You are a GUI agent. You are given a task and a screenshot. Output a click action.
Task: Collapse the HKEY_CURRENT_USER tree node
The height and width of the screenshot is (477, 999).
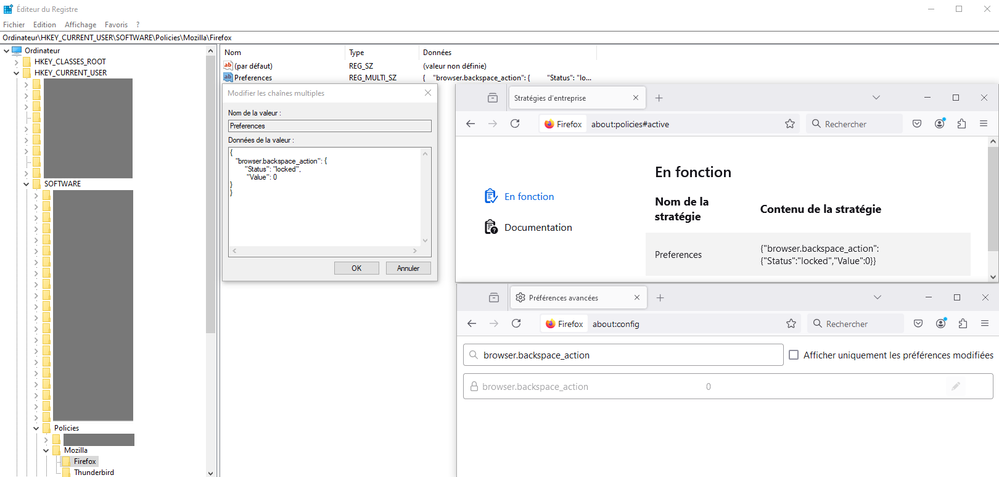17,73
